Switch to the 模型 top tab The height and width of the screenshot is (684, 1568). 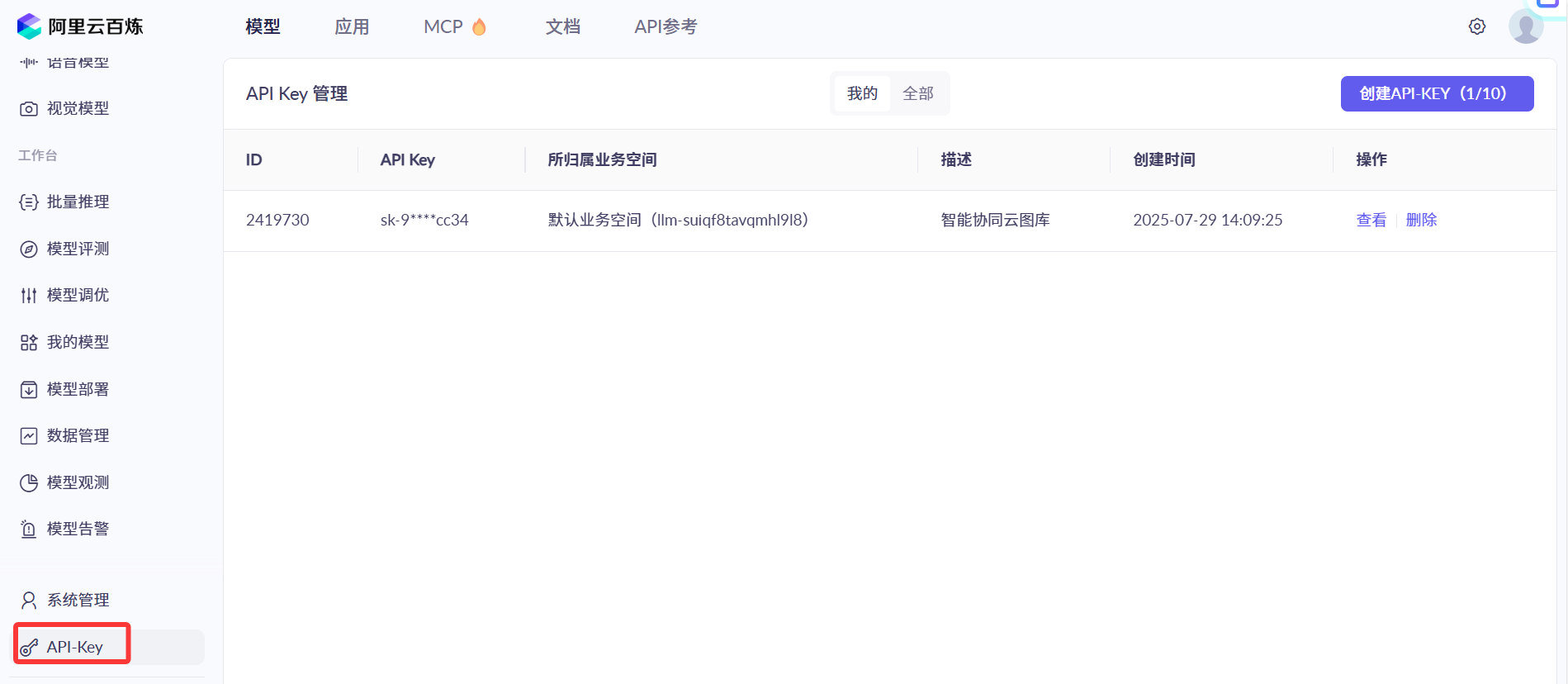[263, 26]
